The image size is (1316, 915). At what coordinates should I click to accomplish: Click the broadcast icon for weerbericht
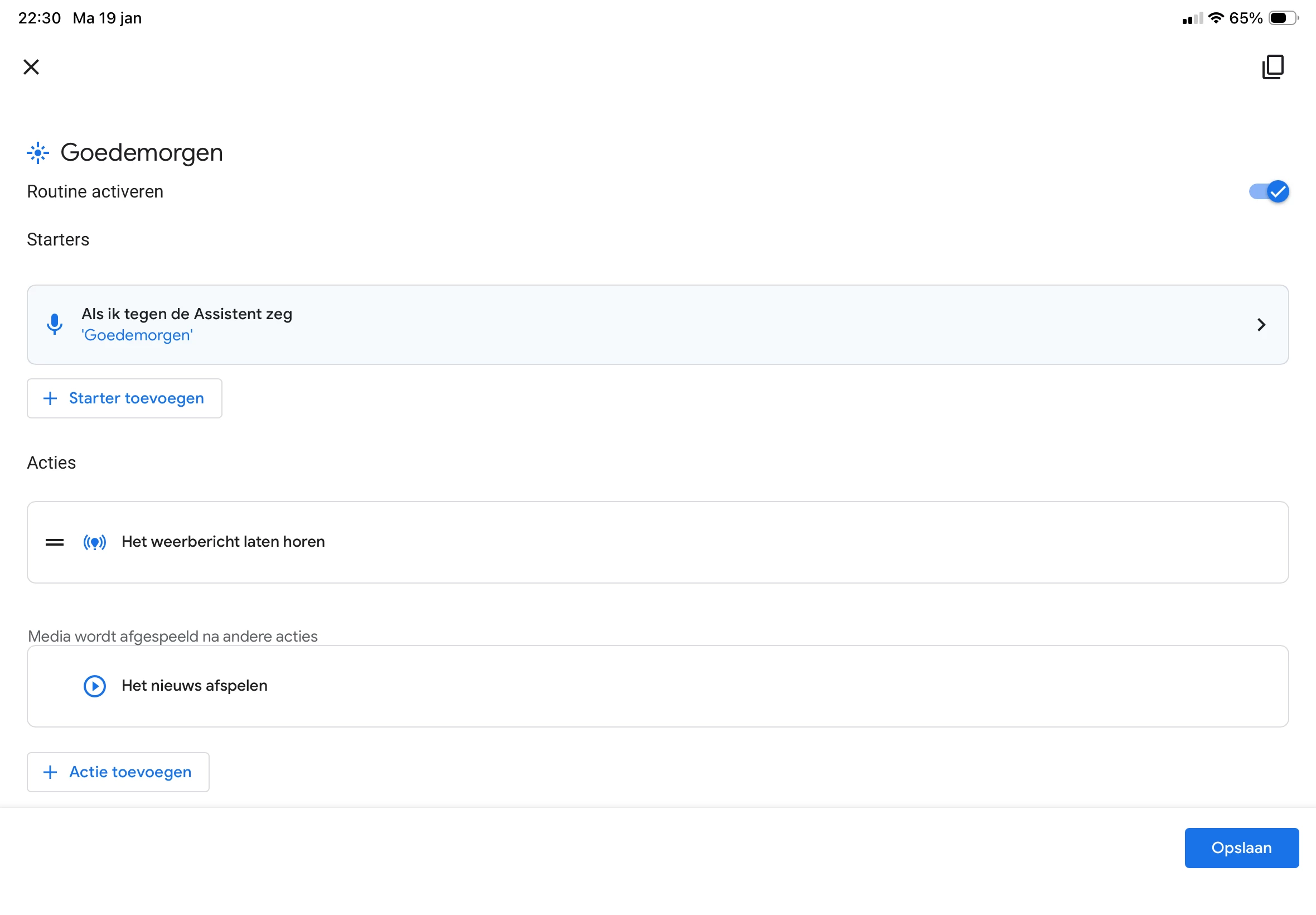95,542
